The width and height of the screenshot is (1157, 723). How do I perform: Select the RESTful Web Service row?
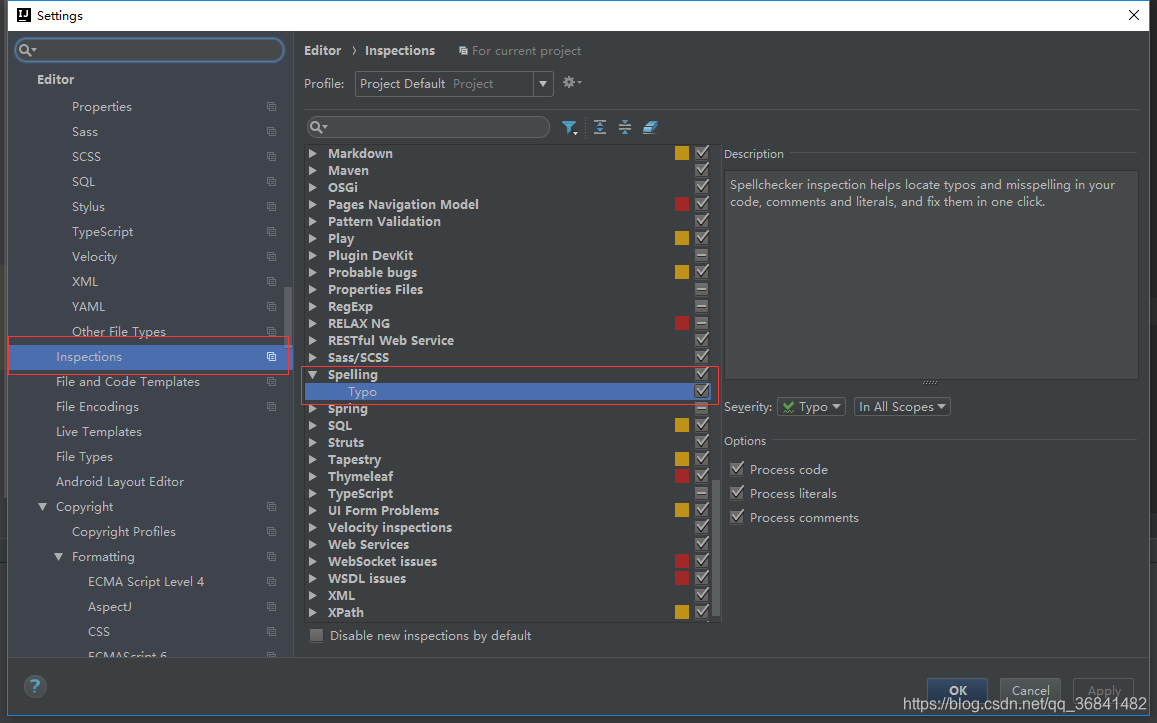[507, 341]
